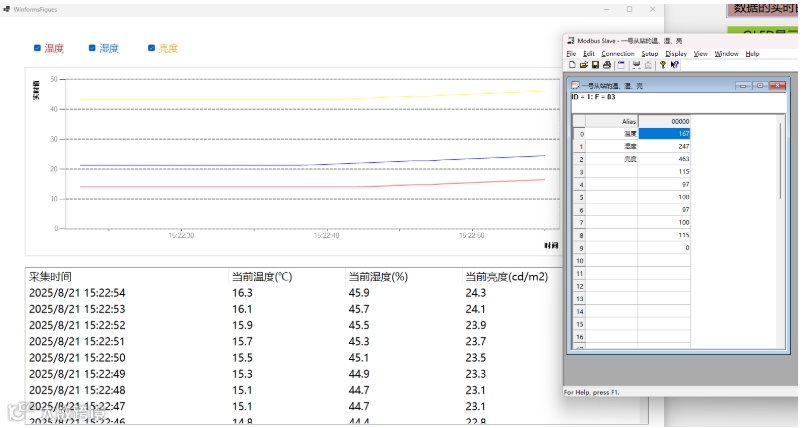Toggle the 湿度 series checkbox
Image resolution: width=803 pixels, height=428 pixels.
coord(92,48)
